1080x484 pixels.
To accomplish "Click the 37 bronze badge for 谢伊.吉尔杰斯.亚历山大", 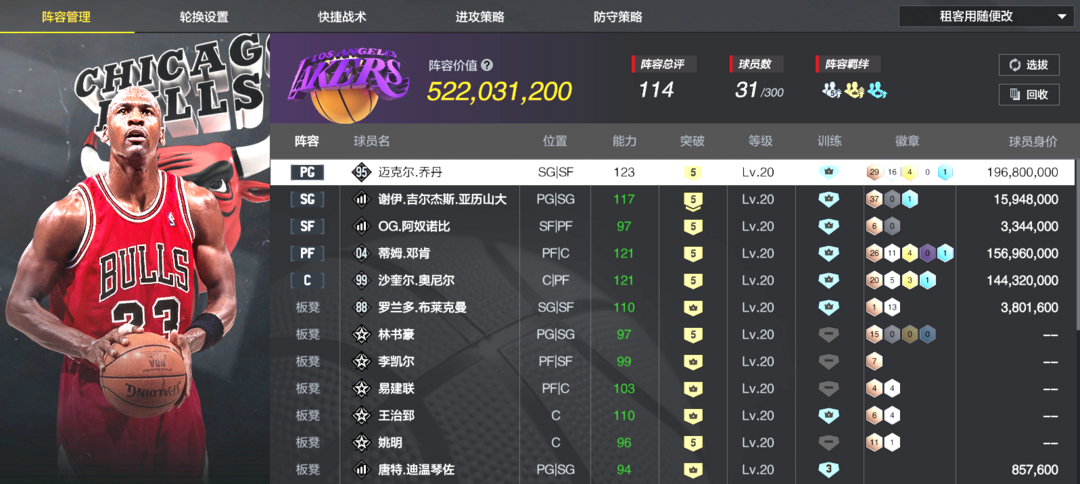I will click(874, 200).
